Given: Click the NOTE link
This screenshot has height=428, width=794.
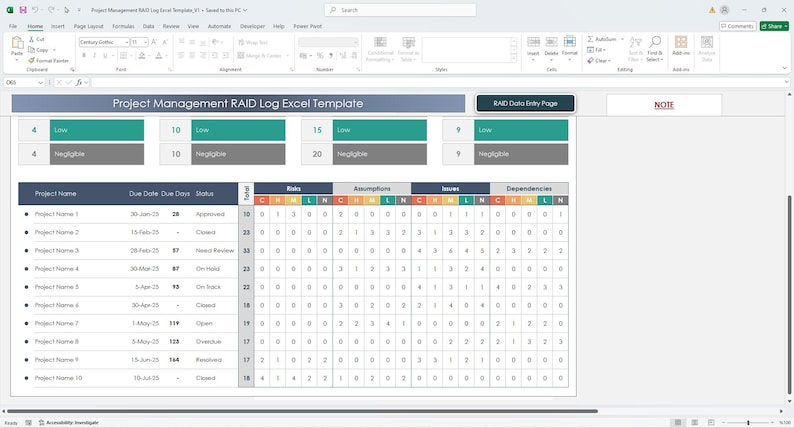Looking at the screenshot, I should tap(664, 105).
